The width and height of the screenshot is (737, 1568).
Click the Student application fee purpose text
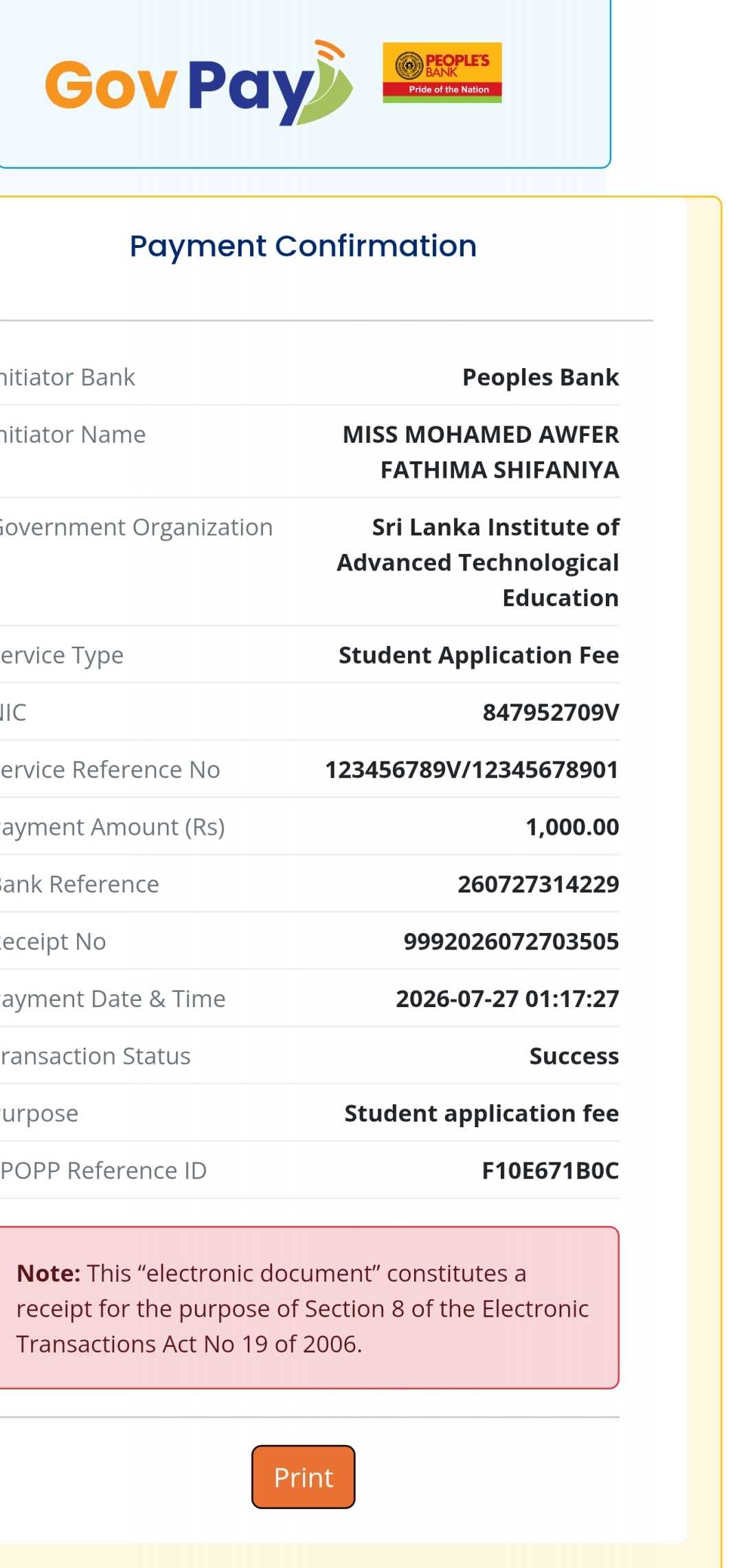coord(481,1113)
